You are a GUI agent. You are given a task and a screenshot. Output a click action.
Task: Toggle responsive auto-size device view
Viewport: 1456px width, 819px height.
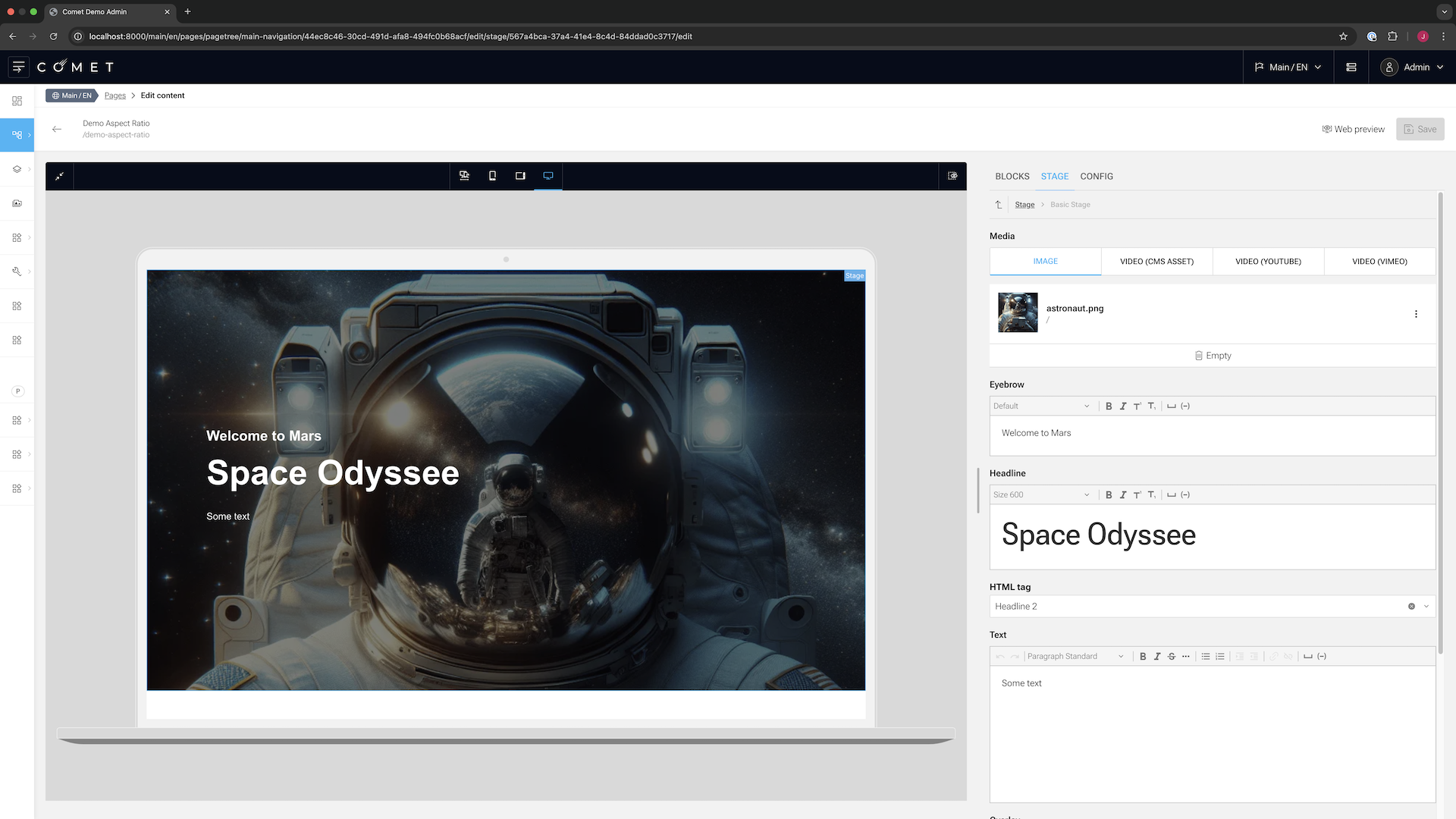pyautogui.click(x=464, y=176)
